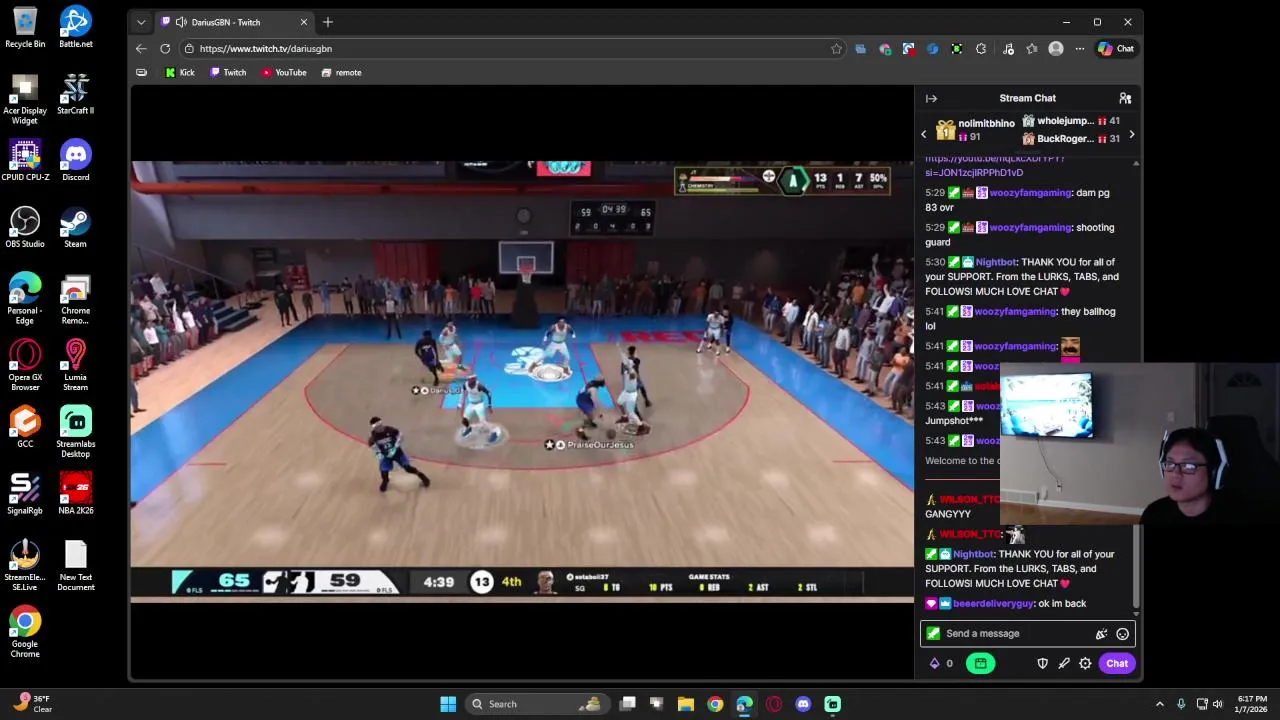Show previous gift leaderboard entries arrow
Image resolution: width=1280 pixels, height=720 pixels.
(x=924, y=134)
